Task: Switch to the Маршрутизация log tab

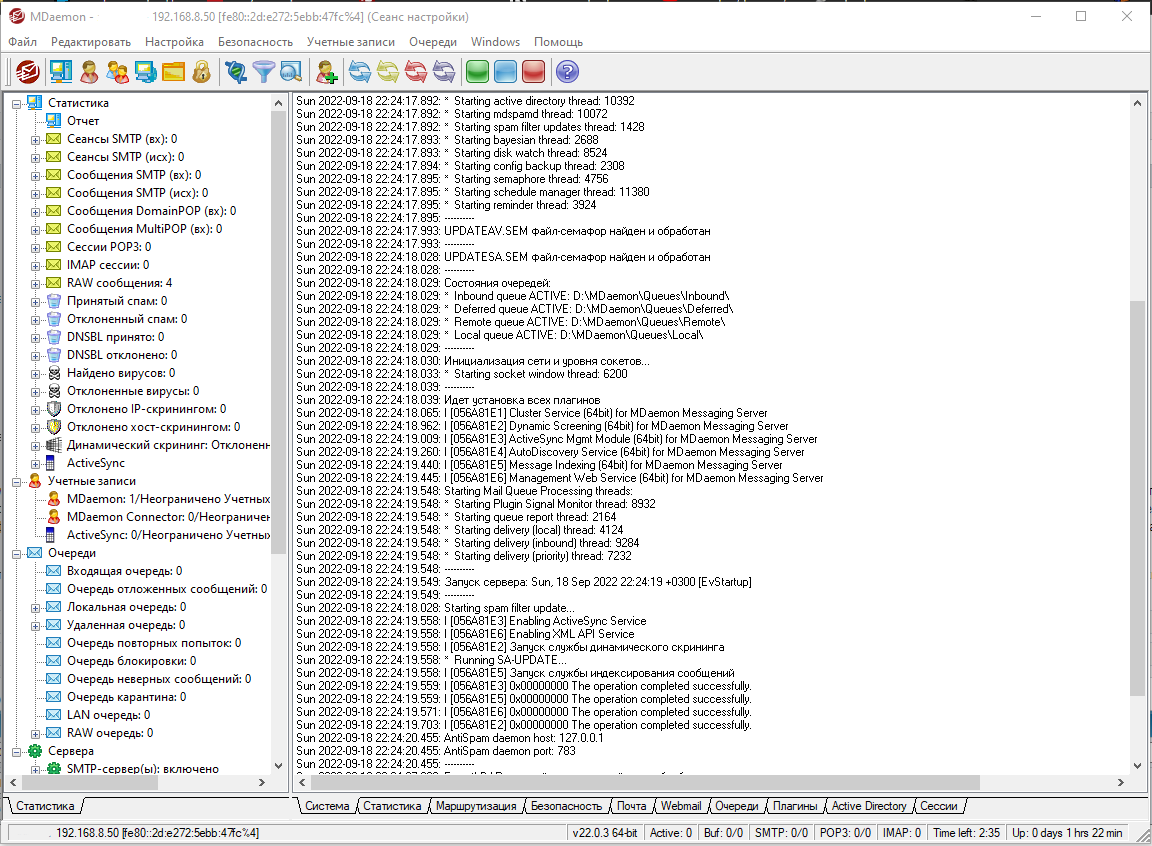Action: pyautogui.click(x=476, y=806)
